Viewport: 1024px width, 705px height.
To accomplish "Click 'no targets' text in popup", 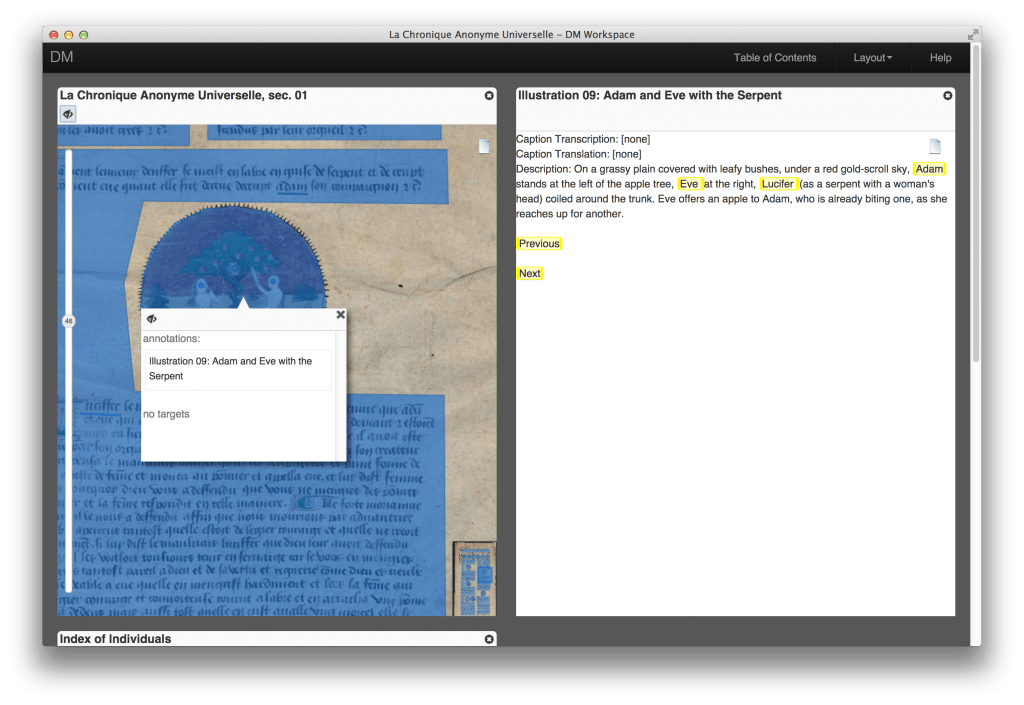I will pos(166,414).
